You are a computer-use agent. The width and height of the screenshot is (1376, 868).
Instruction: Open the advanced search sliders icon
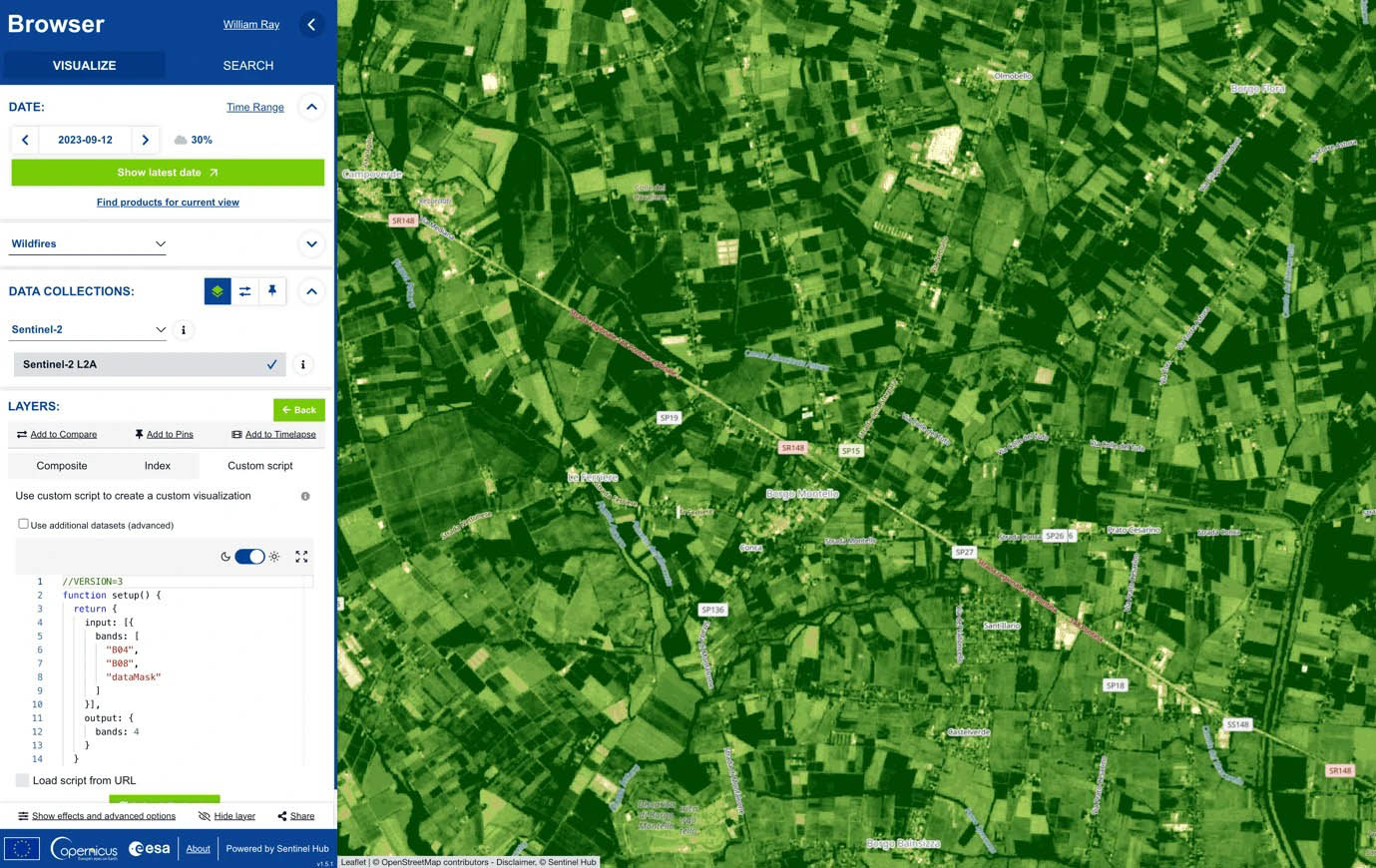coord(244,291)
